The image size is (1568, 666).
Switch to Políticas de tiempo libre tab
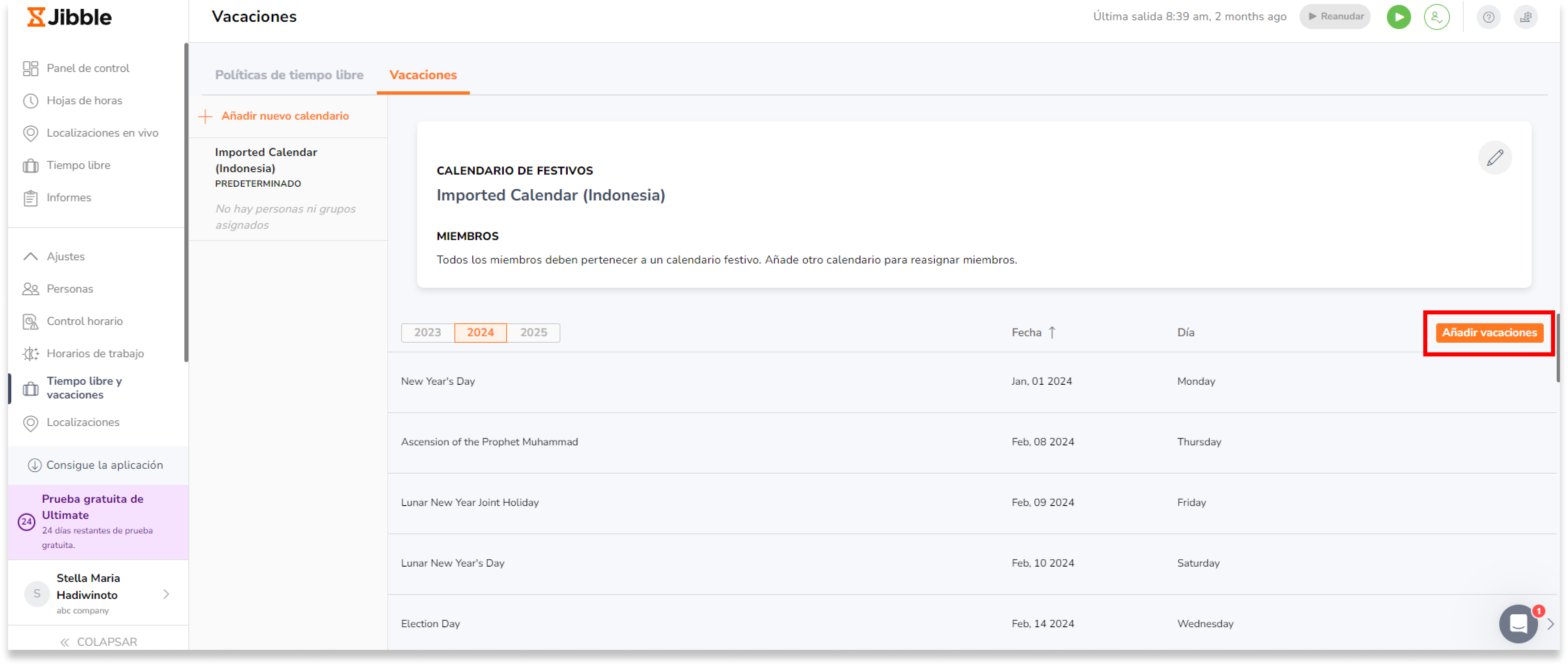[x=289, y=75]
